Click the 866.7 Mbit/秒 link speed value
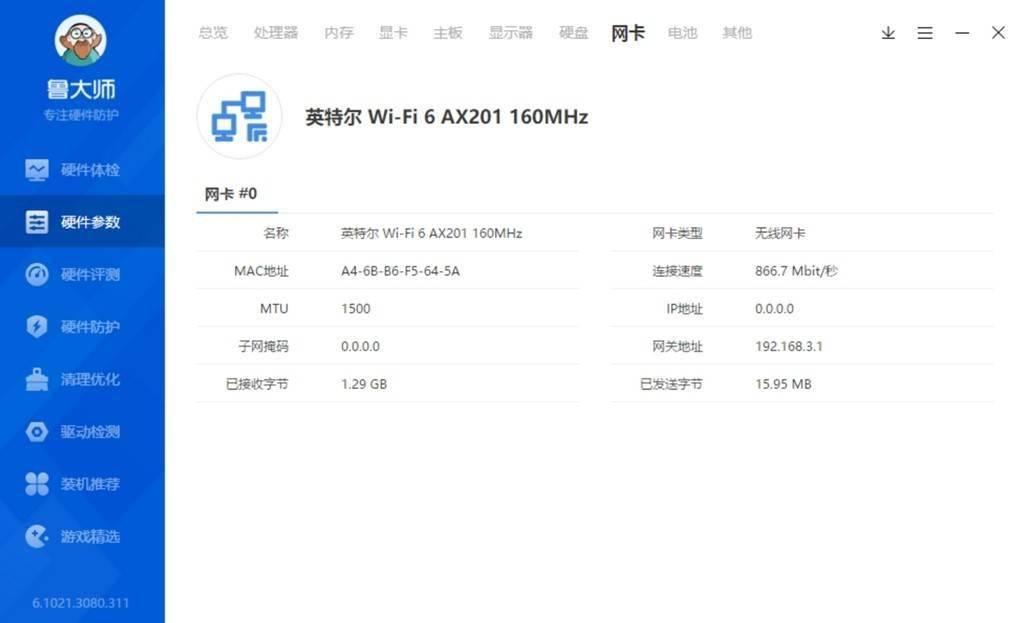This screenshot has height=623, width=1024. click(x=796, y=271)
